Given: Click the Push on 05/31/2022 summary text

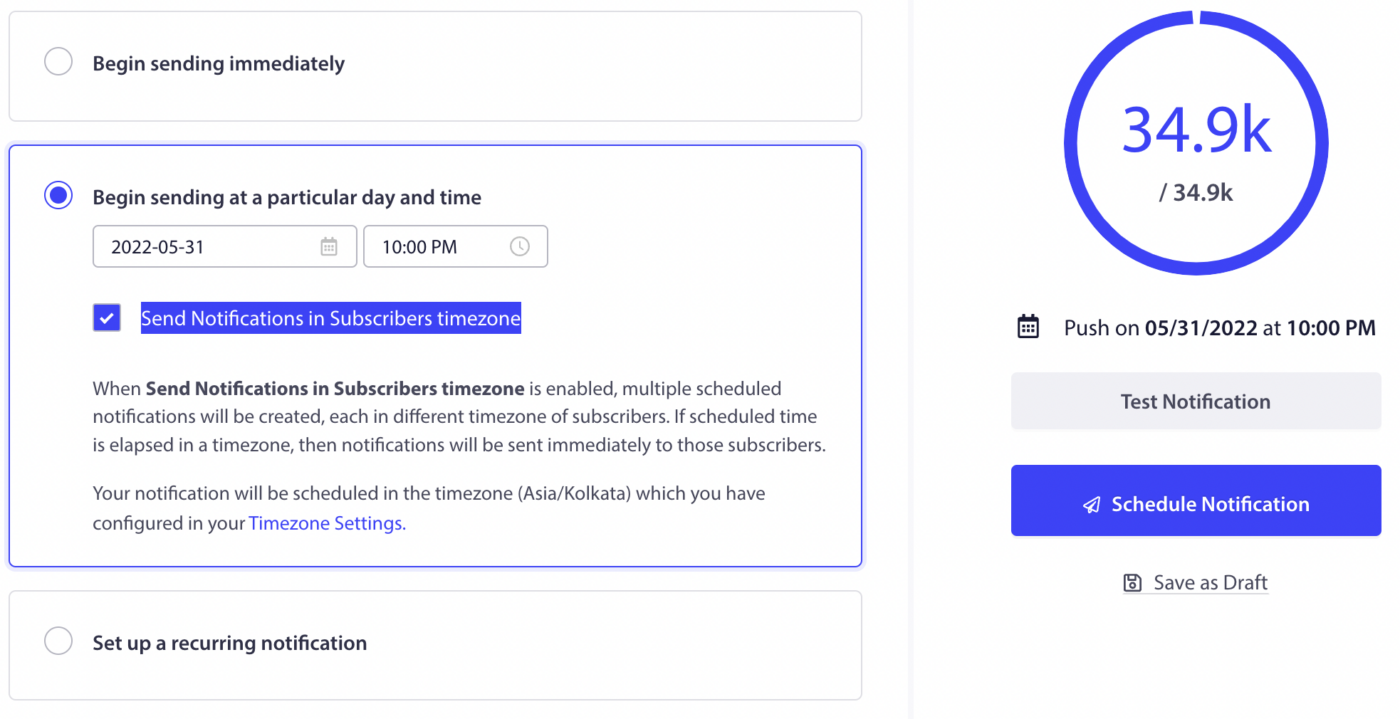Looking at the screenshot, I should click(x=1220, y=328).
